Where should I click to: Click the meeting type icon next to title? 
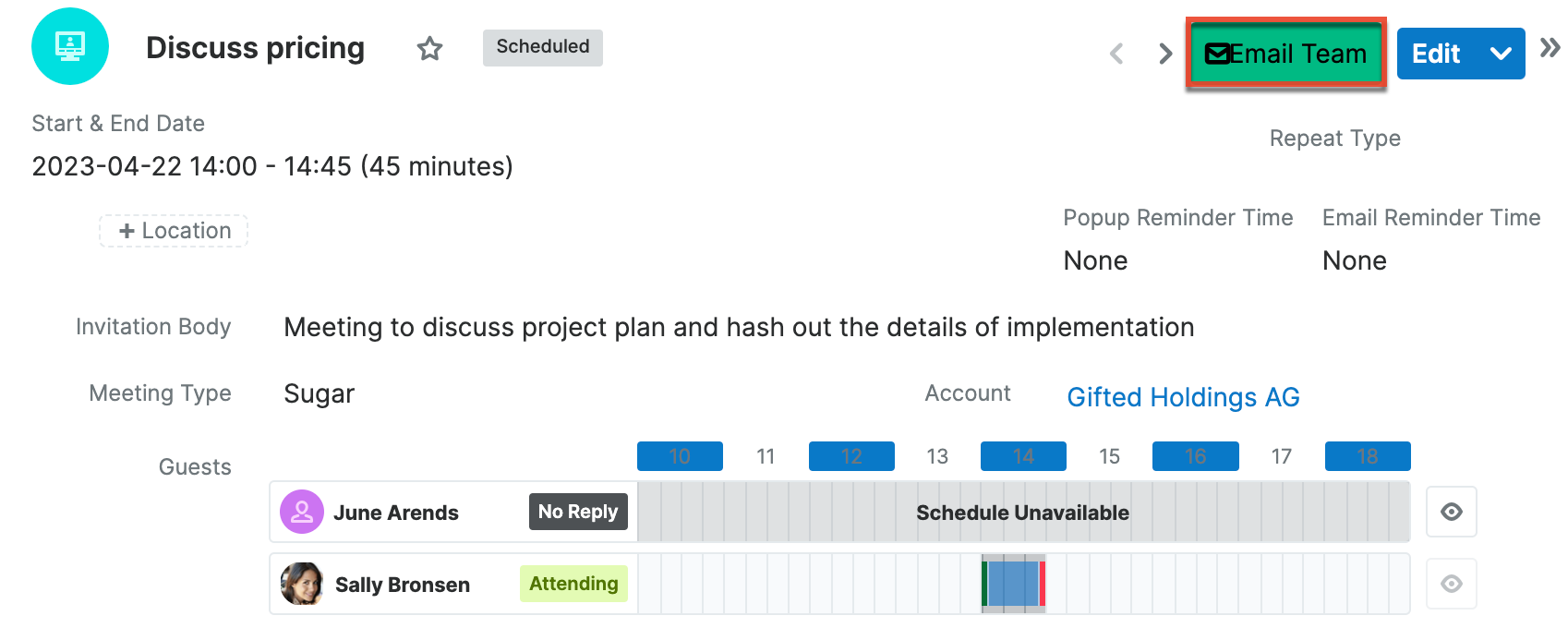click(x=70, y=46)
